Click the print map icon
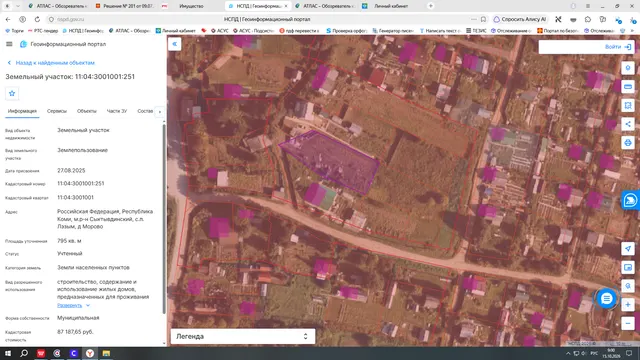The height and width of the screenshot is (360, 640). click(x=628, y=142)
